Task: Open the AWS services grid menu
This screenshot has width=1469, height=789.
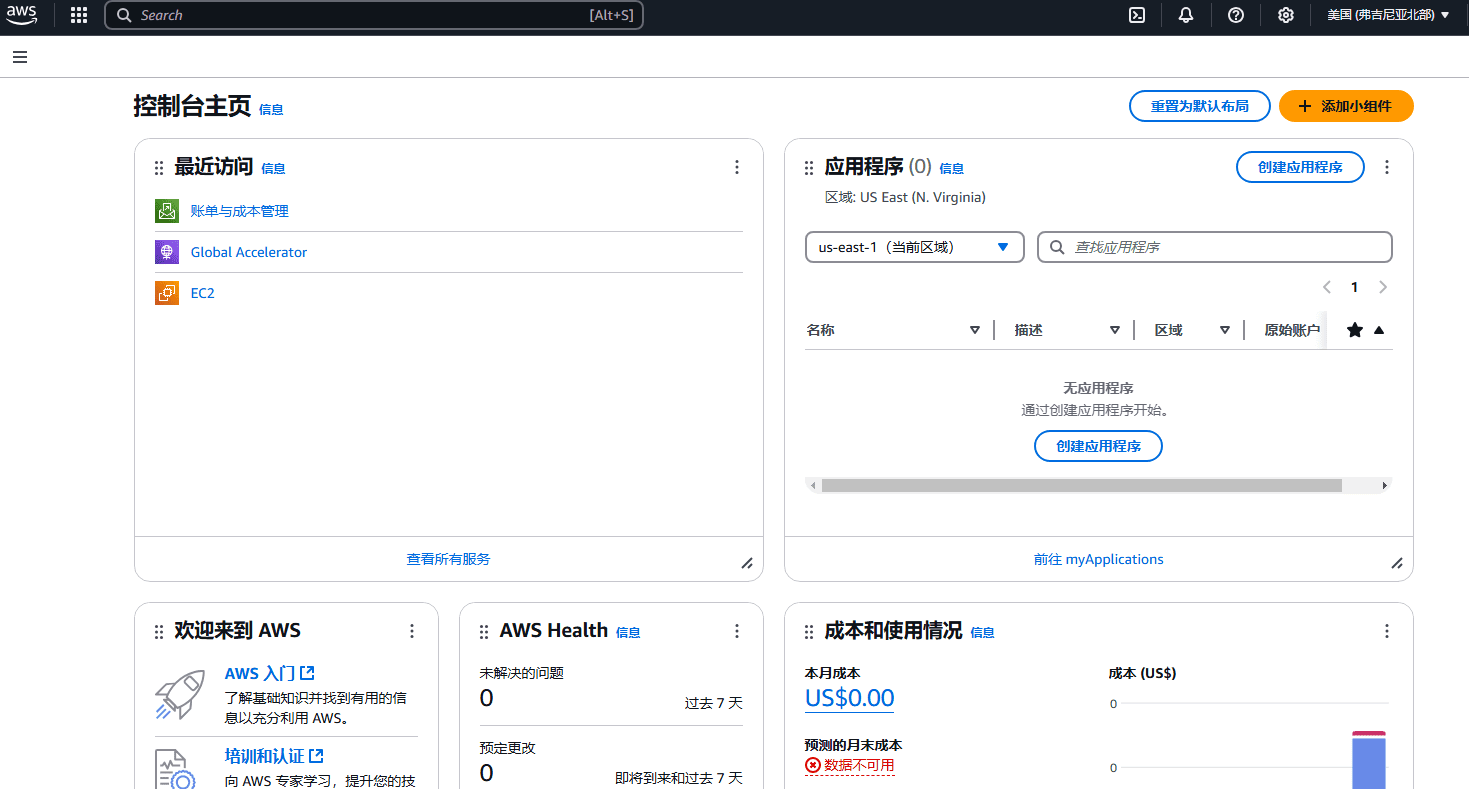Action: 78,15
